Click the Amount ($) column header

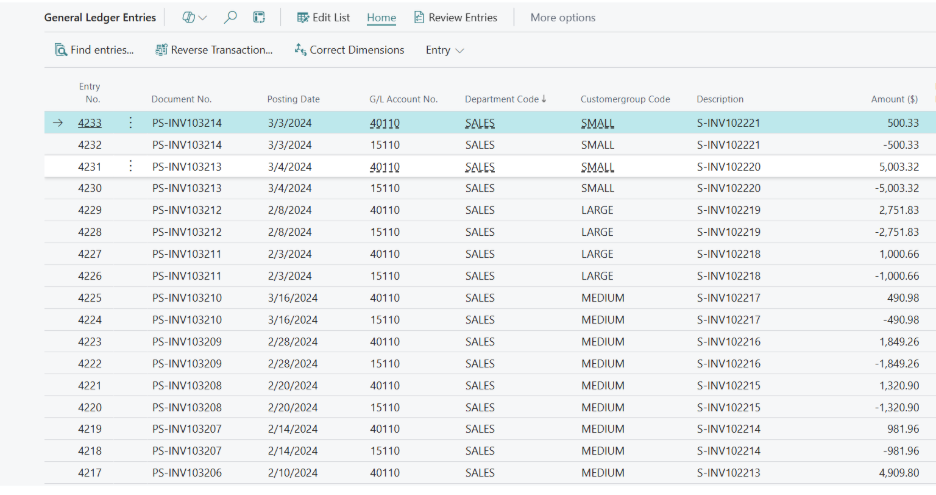893,99
